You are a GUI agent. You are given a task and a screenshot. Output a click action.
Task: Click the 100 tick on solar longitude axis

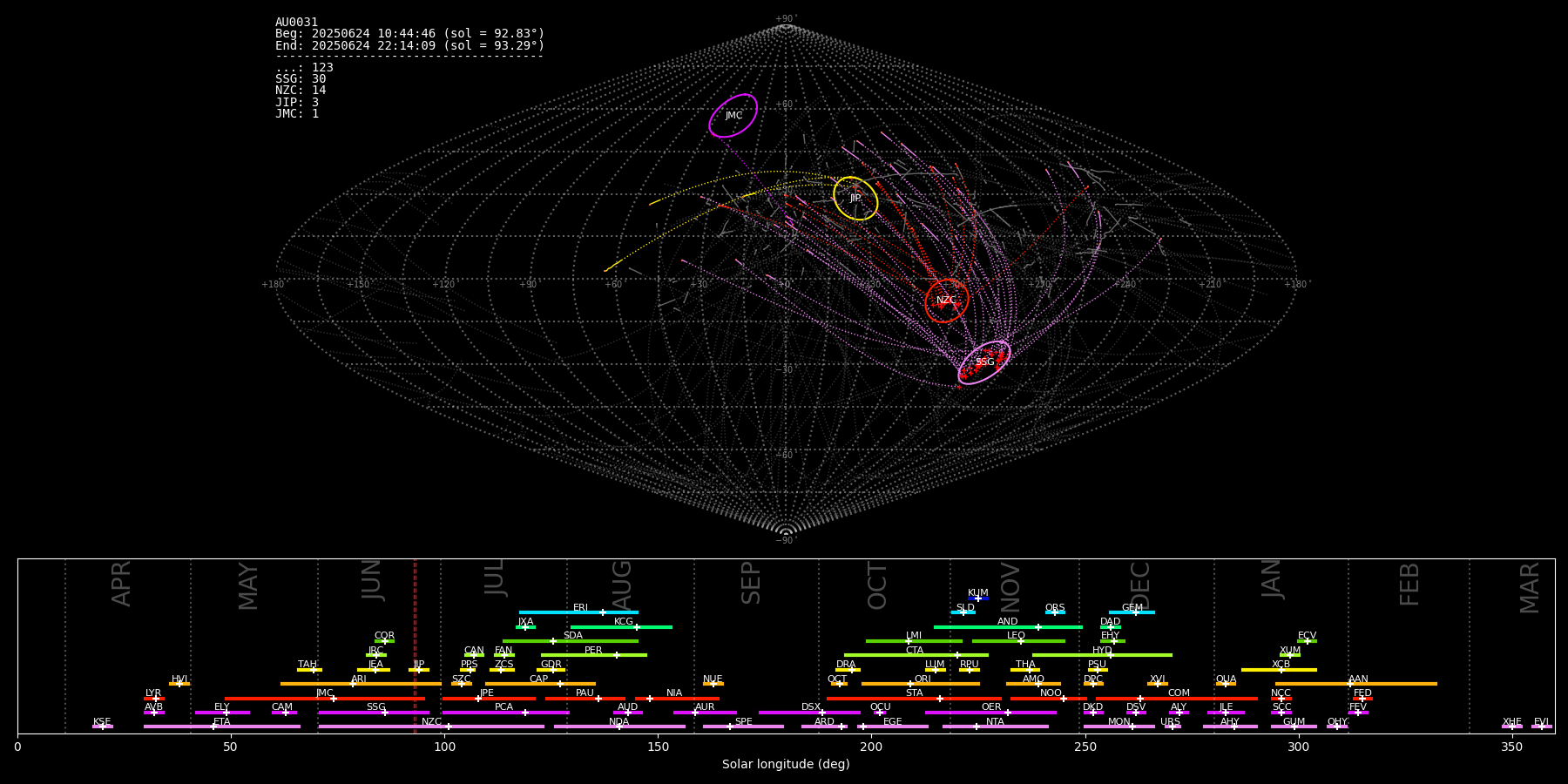[444, 747]
